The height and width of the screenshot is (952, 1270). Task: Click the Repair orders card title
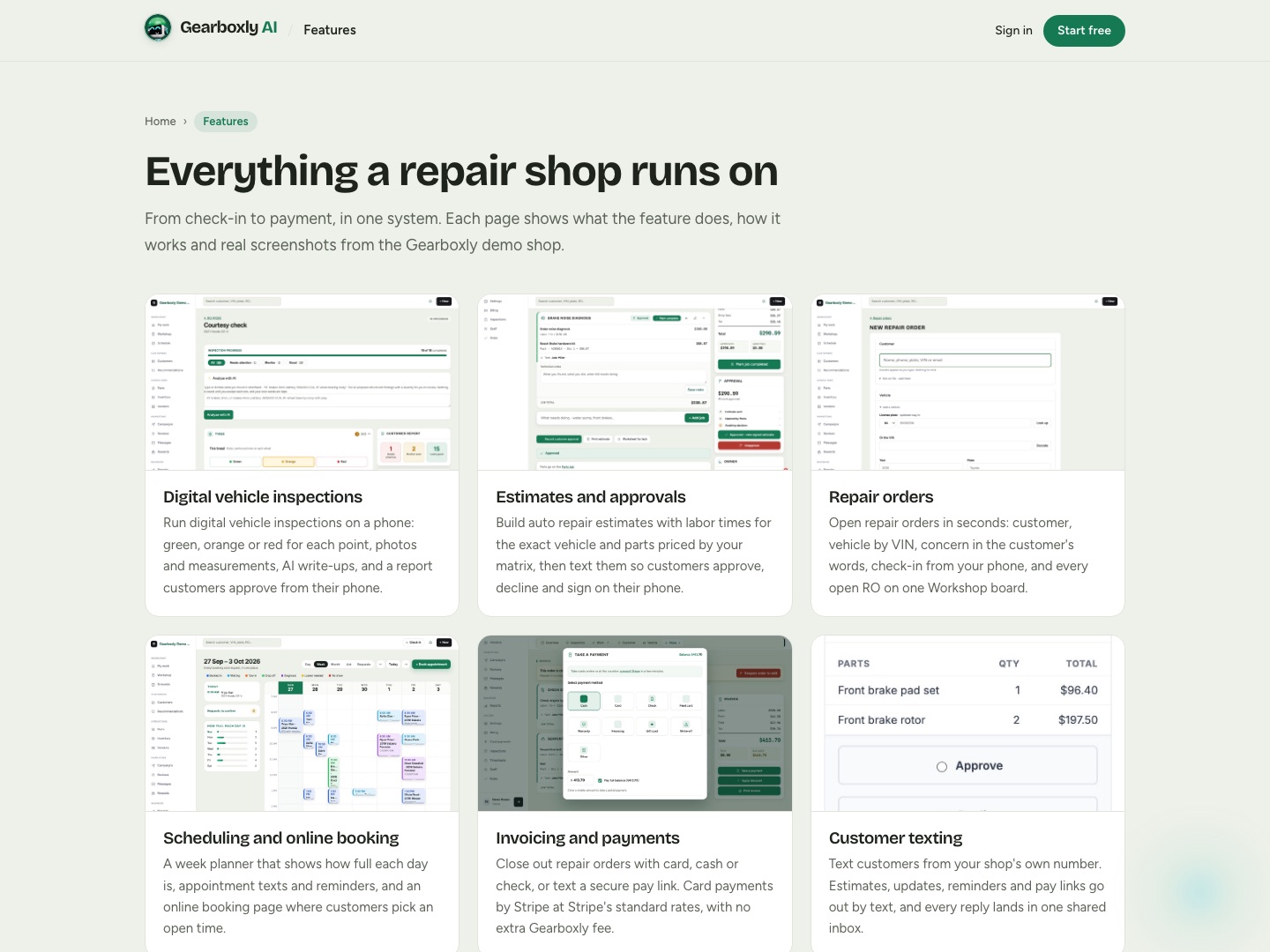[881, 497]
